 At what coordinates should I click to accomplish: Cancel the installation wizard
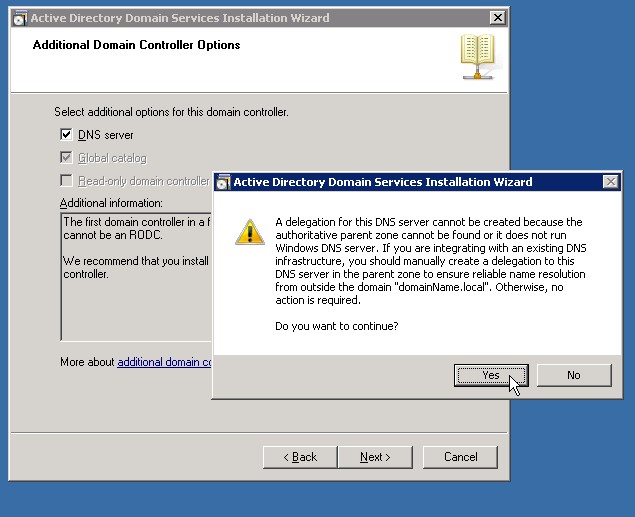click(x=460, y=457)
